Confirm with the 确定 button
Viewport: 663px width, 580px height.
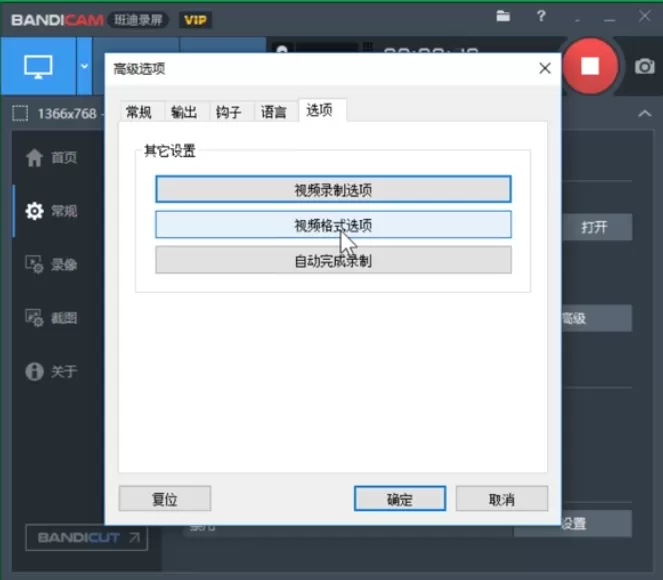click(400, 499)
